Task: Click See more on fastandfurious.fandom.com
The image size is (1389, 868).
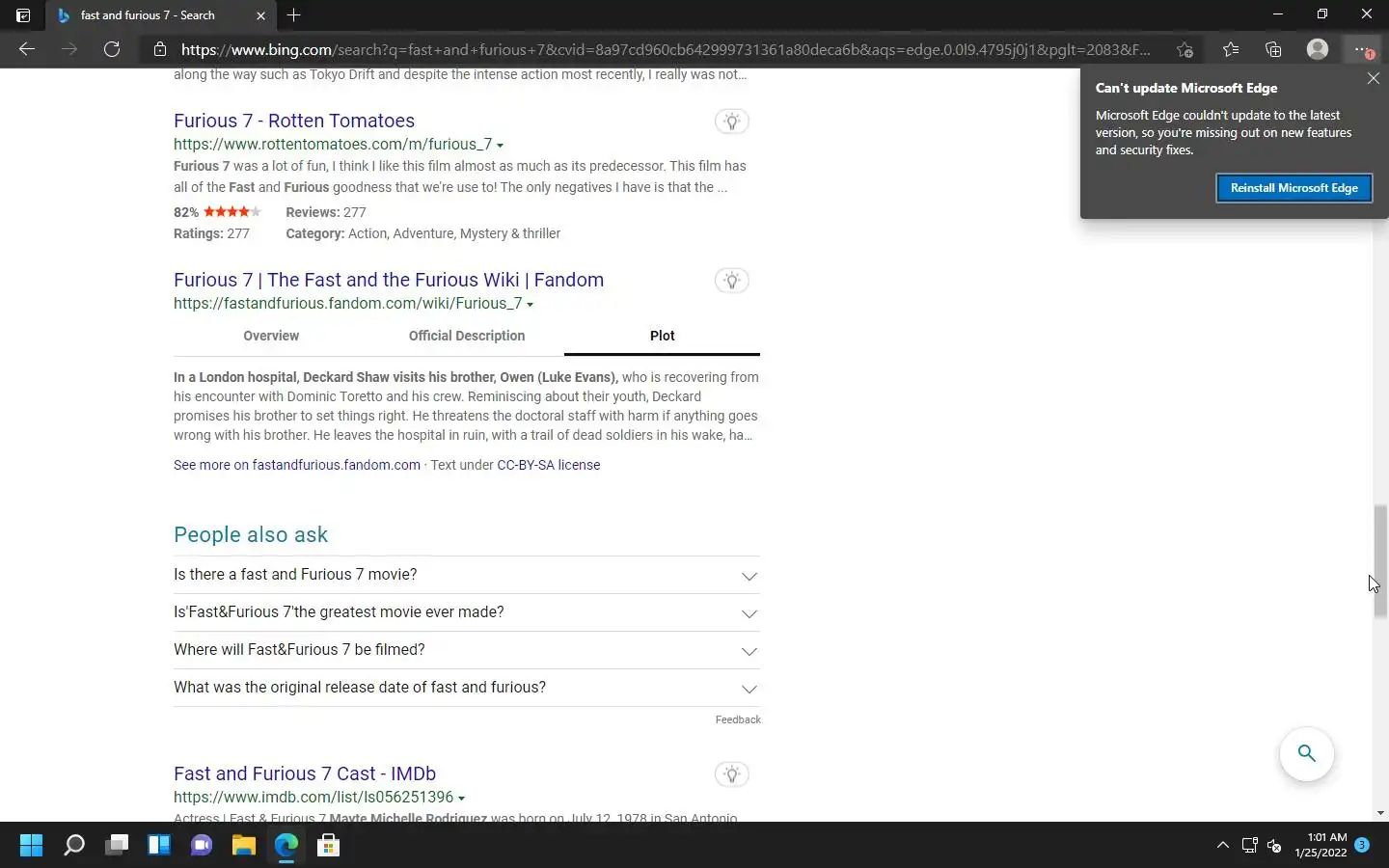Action: coord(297,465)
